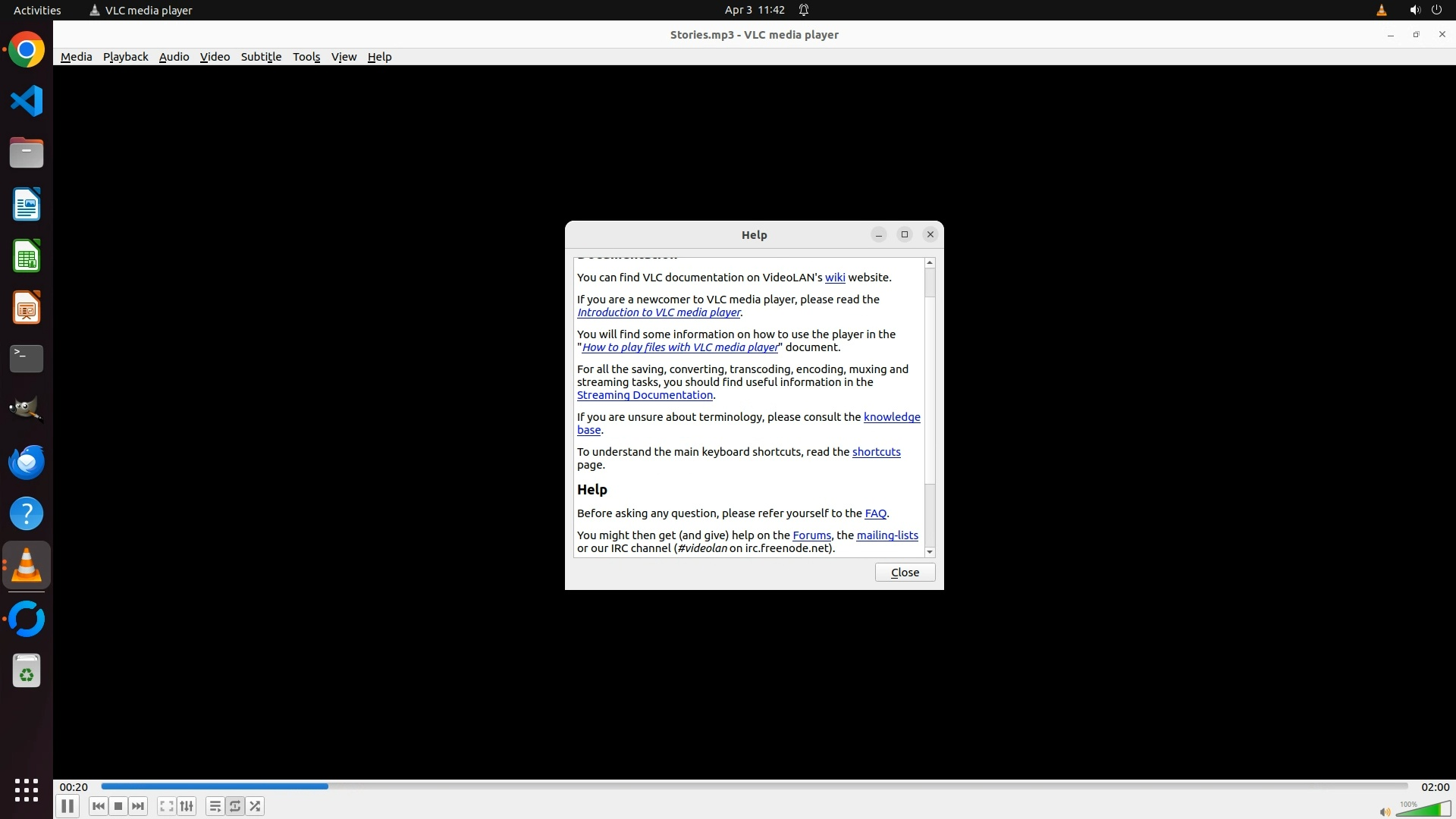Image resolution: width=1456 pixels, height=819 pixels.
Task: Show extended settings equalizer icon
Action: click(x=187, y=806)
